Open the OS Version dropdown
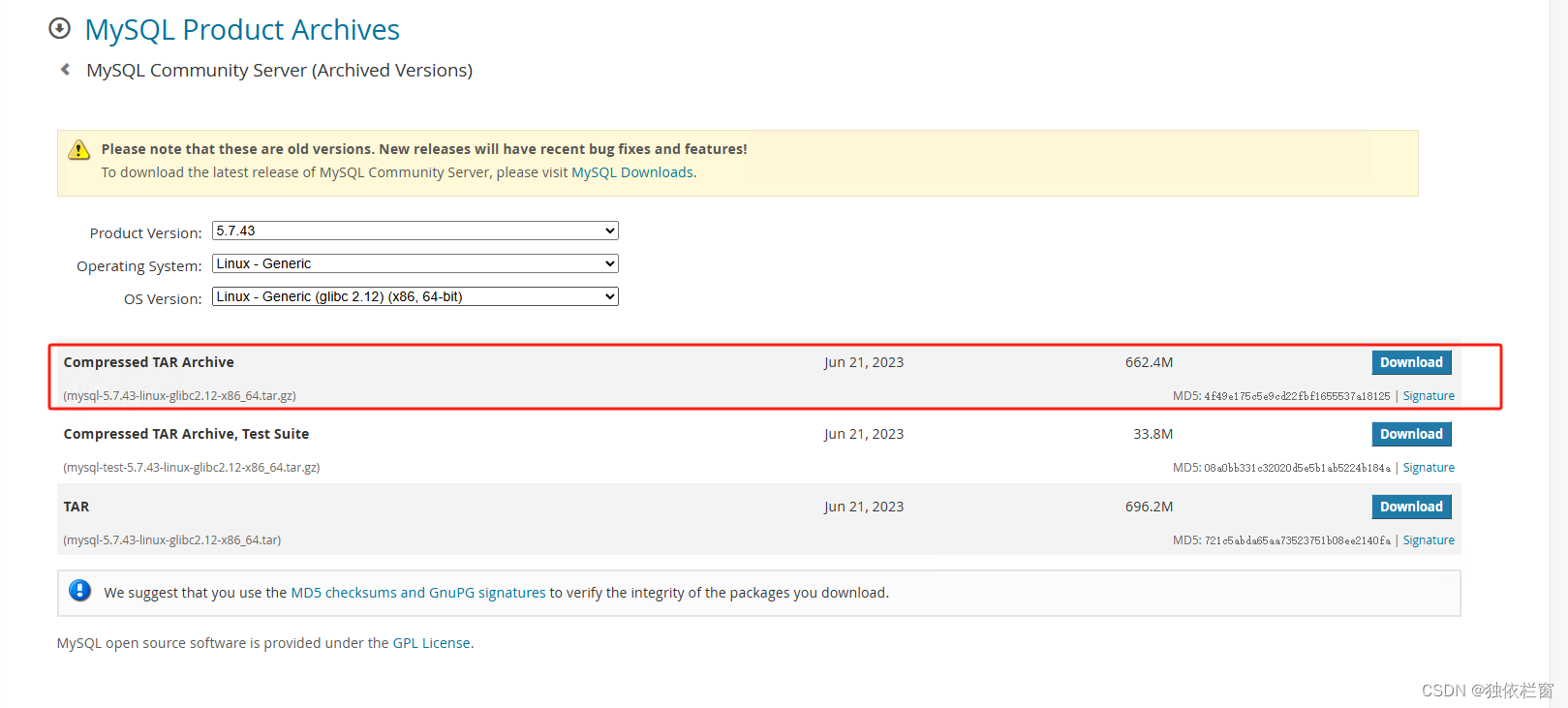Viewport: 1568px width, 708px height. [x=415, y=296]
